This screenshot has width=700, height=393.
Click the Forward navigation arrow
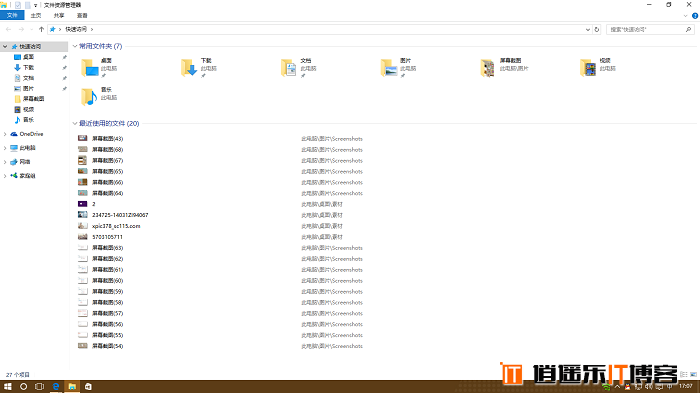[x=21, y=29]
